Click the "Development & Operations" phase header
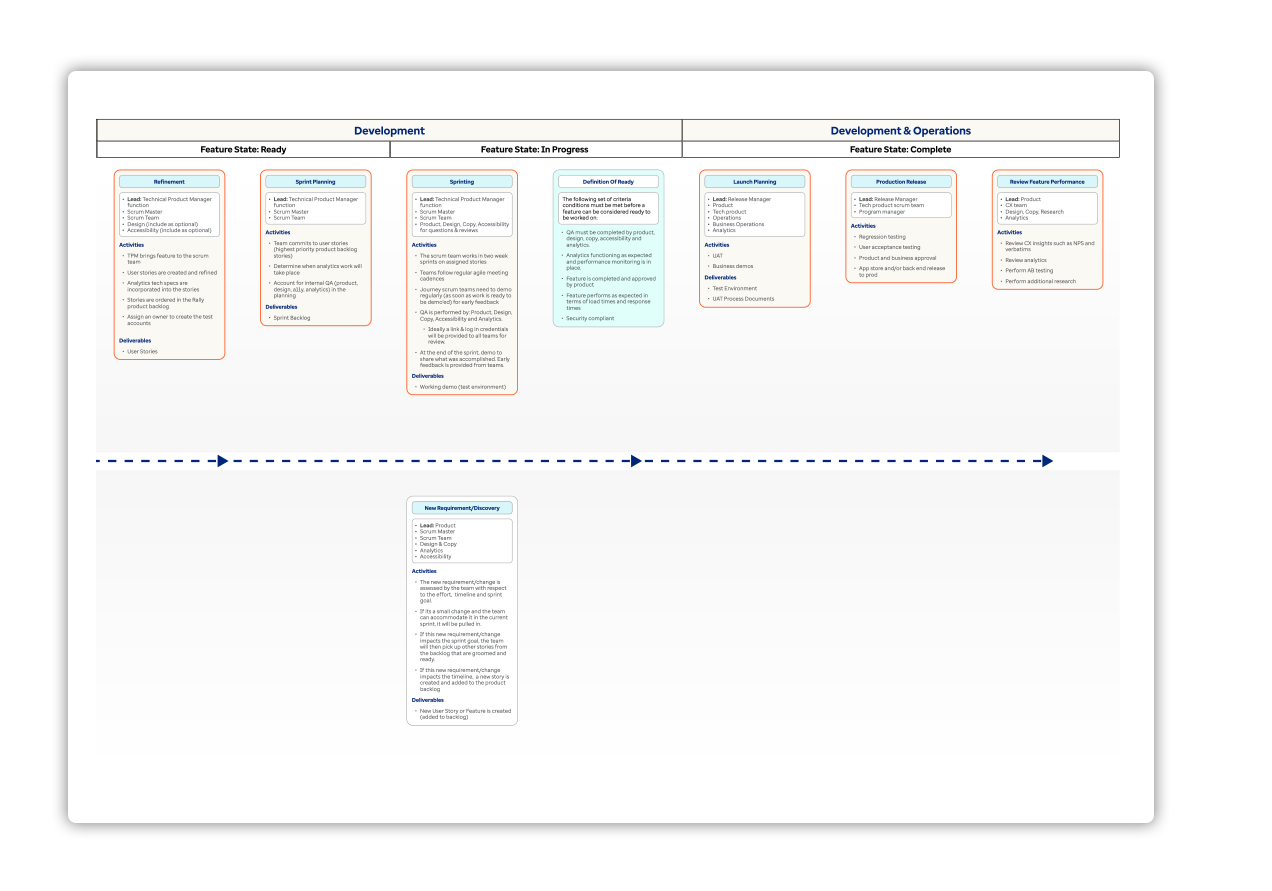Viewport: 1272px width, 891px height. pyautogui.click(x=900, y=131)
